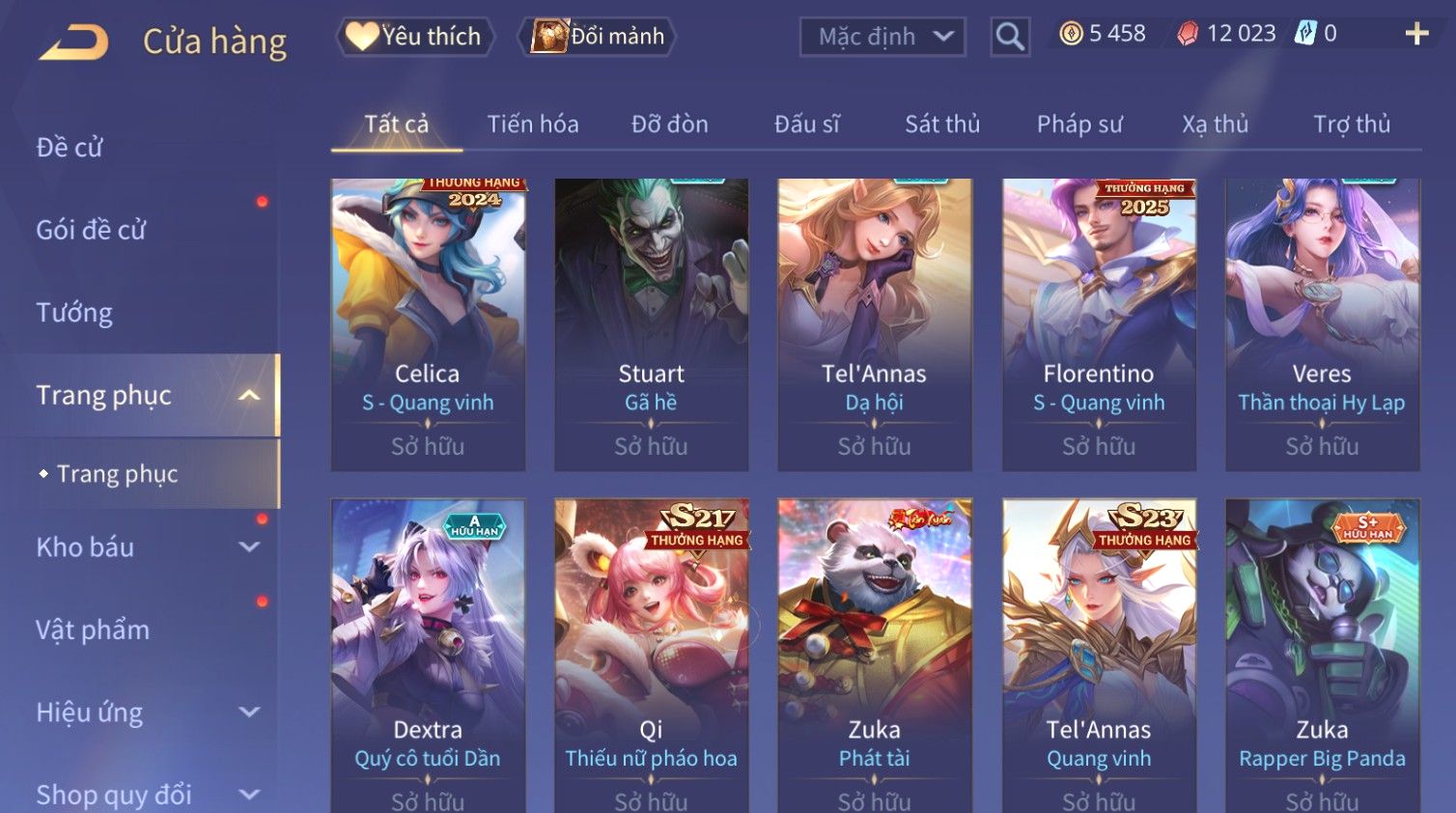Tap the gold coin balance icon
This screenshot has width=1456, height=813.
point(1071,34)
